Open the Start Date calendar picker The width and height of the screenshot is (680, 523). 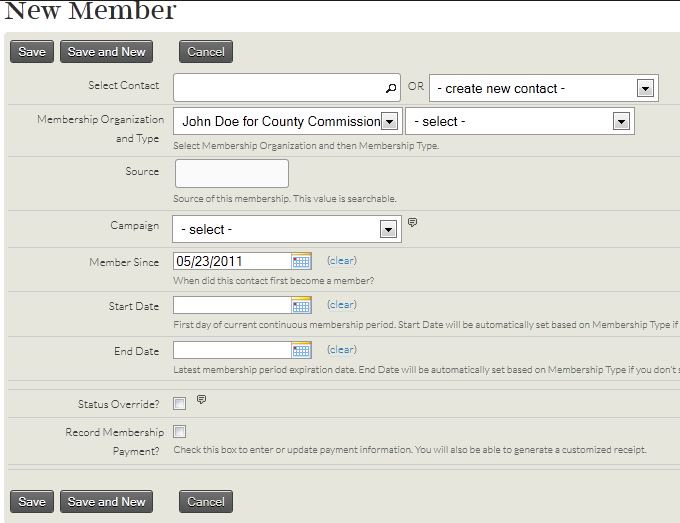pyautogui.click(x=301, y=305)
